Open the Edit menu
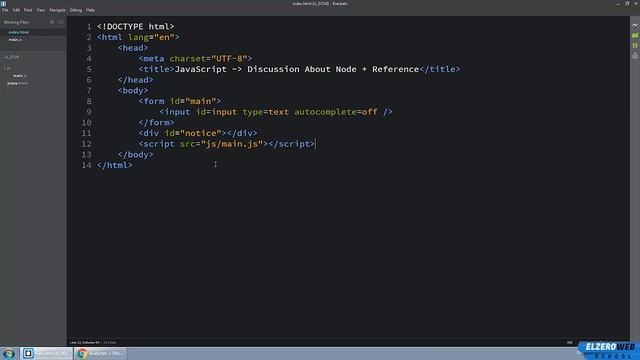640x360 pixels. point(16,10)
